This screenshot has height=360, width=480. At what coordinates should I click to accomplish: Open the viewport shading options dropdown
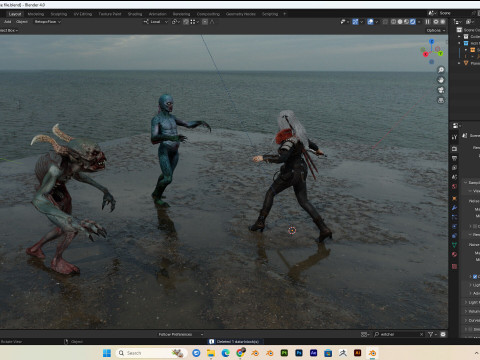point(419,22)
